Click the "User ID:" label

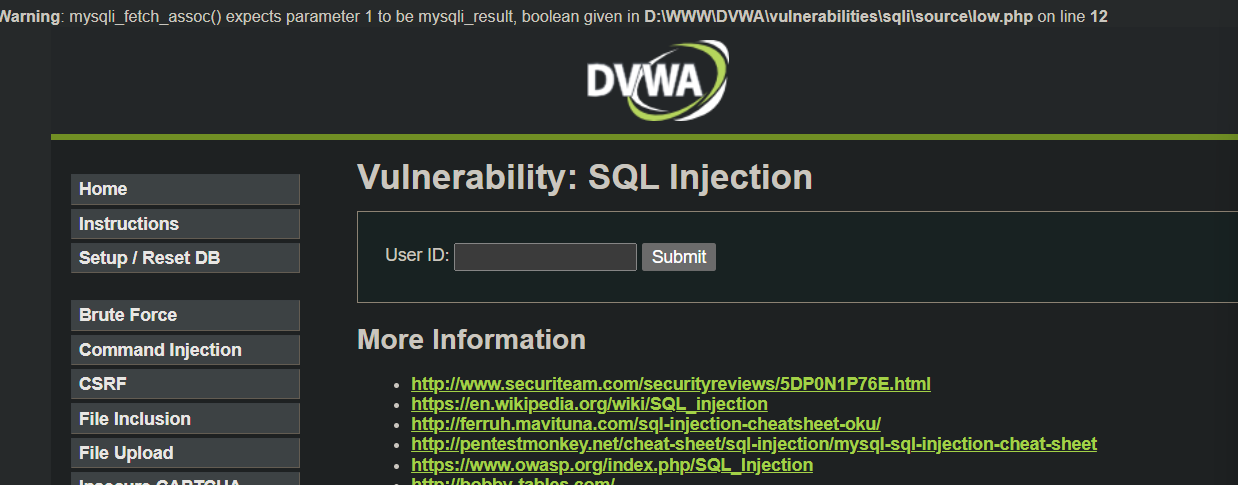coord(417,255)
